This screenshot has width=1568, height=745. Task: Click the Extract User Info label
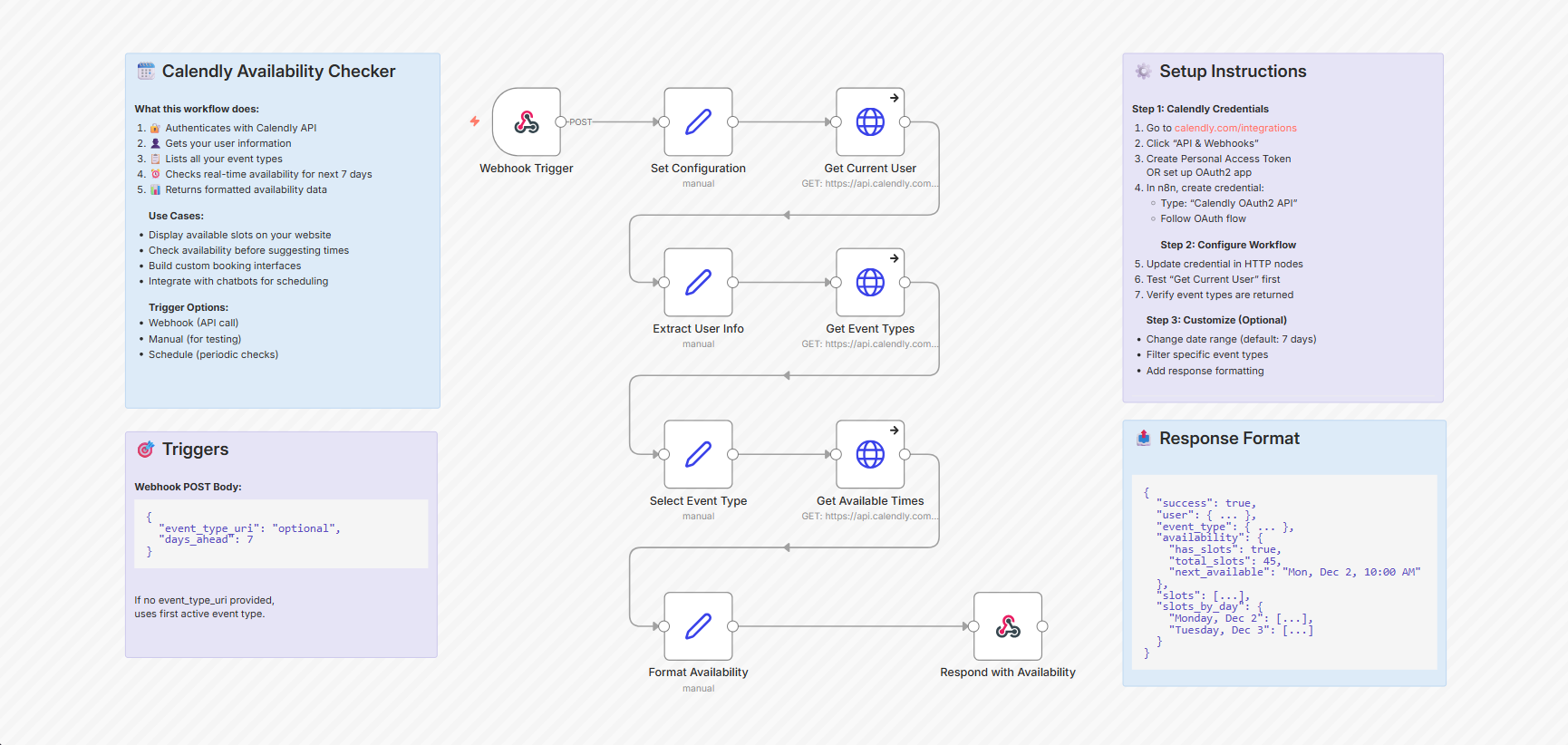pos(698,329)
